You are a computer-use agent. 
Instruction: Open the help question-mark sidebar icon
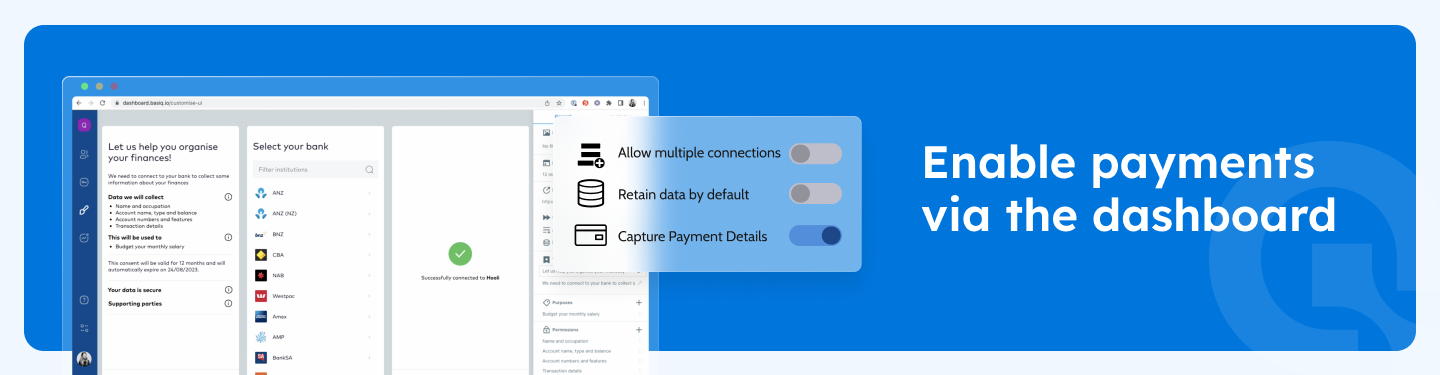tap(85, 300)
